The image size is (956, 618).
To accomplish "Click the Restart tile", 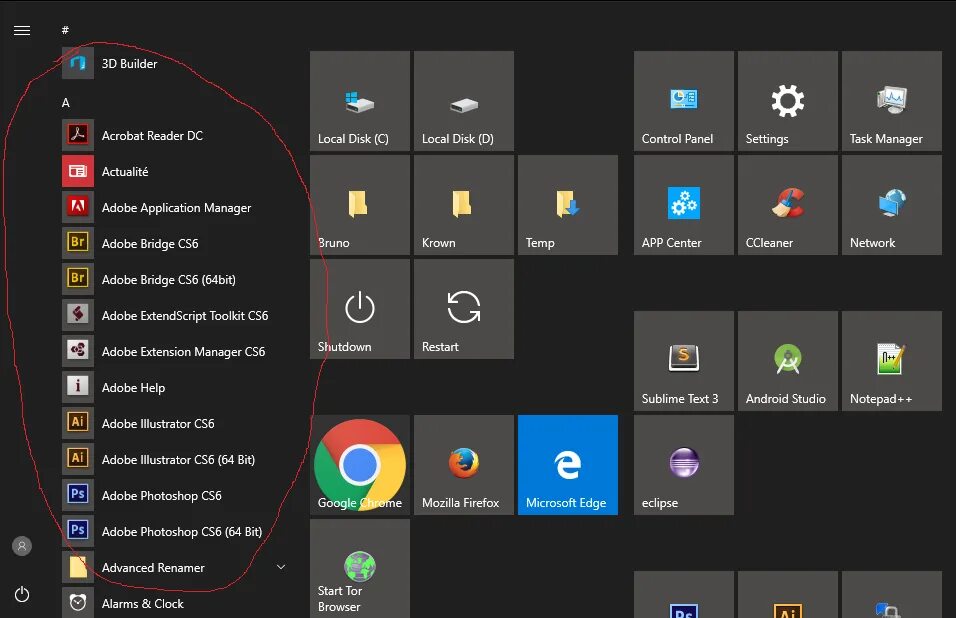I will [464, 309].
